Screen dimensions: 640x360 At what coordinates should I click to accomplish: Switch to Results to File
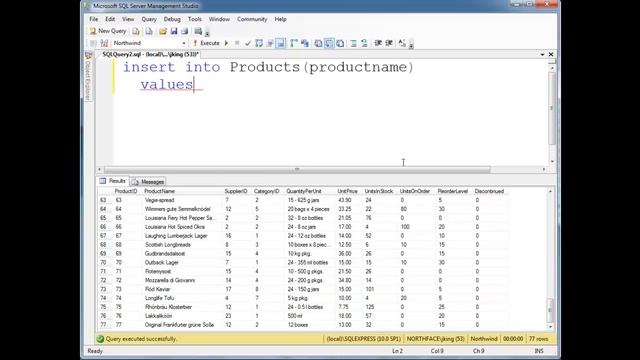340,43
